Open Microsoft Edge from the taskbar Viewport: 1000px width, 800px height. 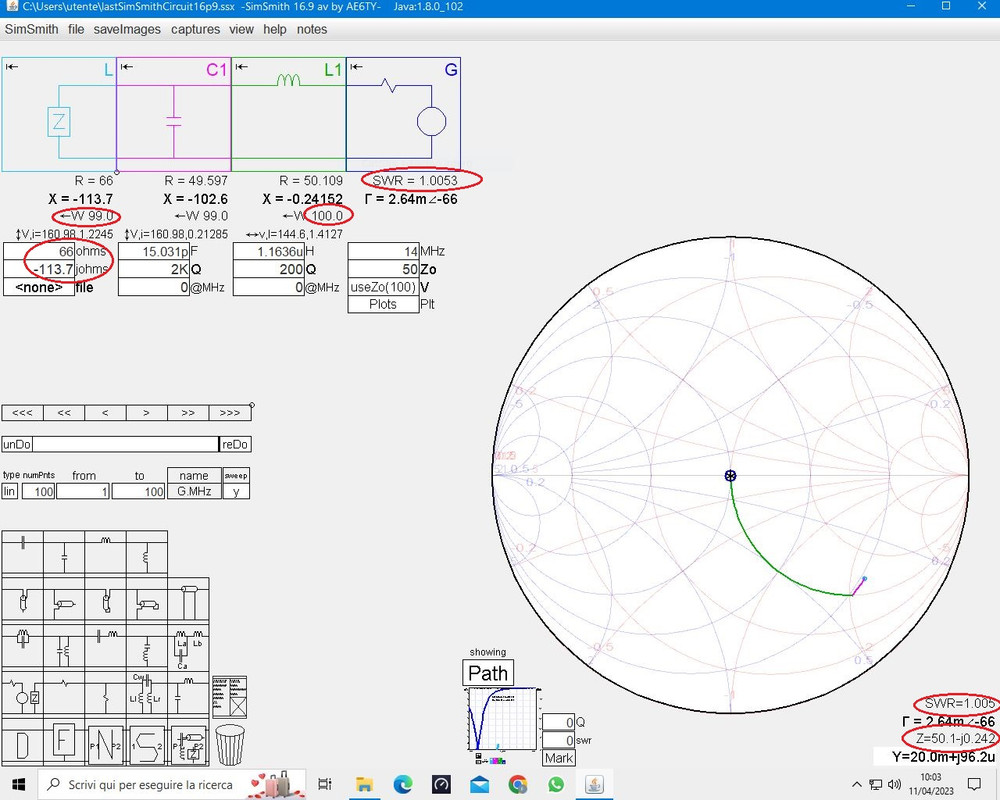(402, 784)
